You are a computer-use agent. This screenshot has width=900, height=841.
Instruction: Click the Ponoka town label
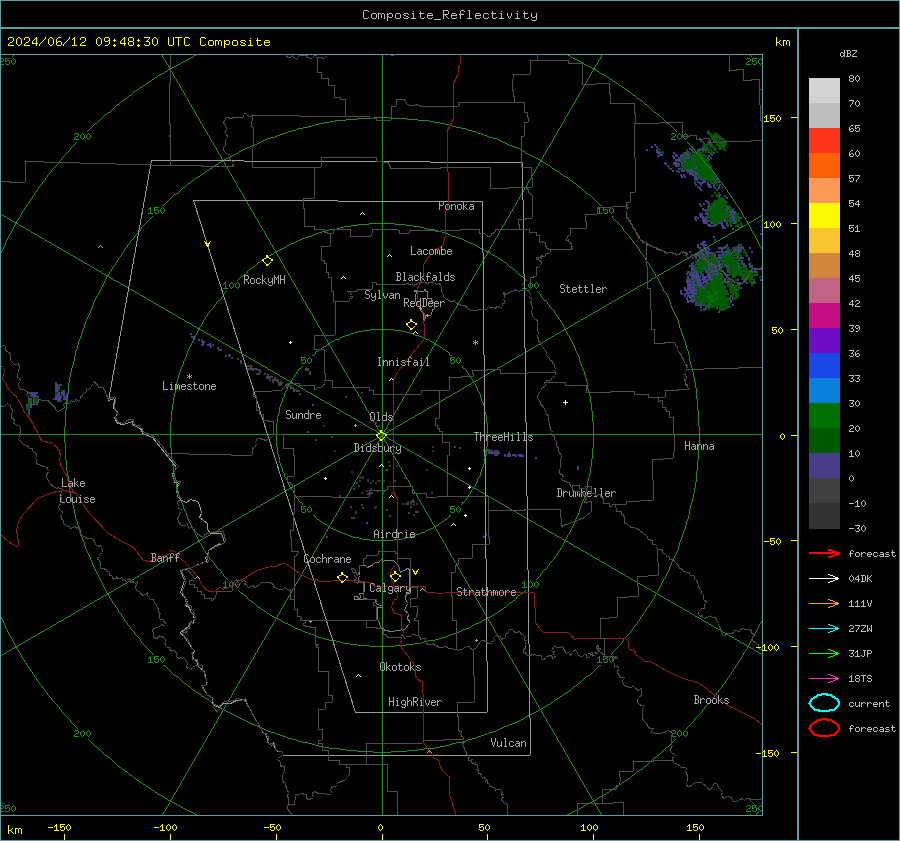[456, 206]
